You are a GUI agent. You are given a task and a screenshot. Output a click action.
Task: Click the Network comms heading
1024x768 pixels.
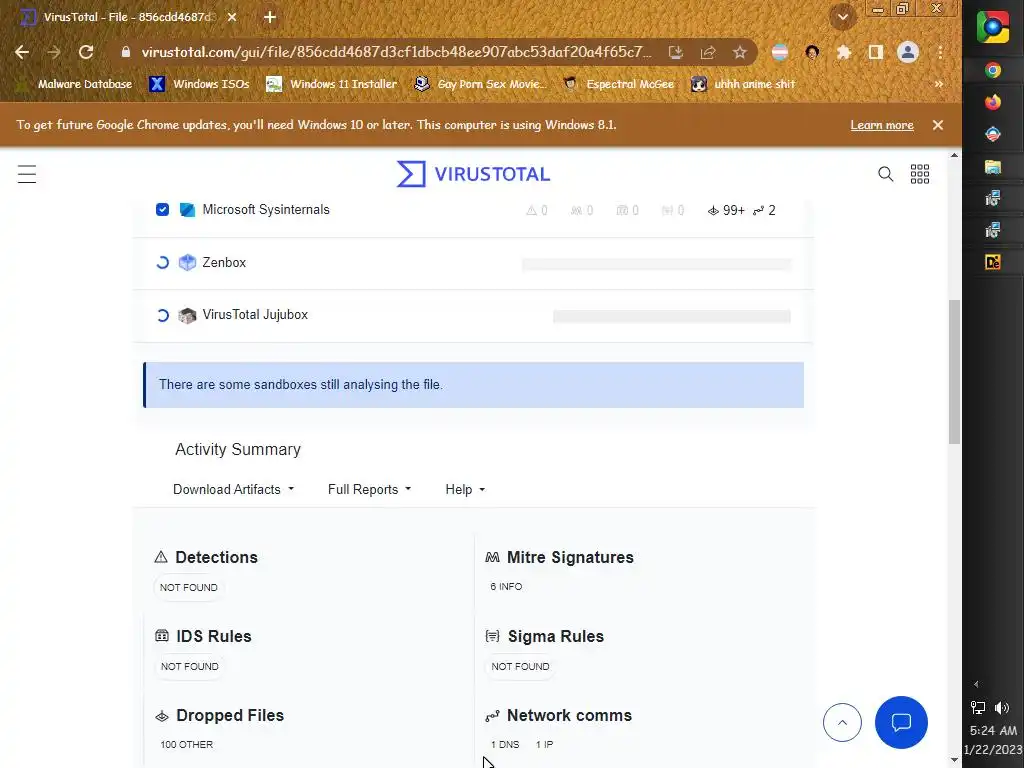tap(569, 715)
